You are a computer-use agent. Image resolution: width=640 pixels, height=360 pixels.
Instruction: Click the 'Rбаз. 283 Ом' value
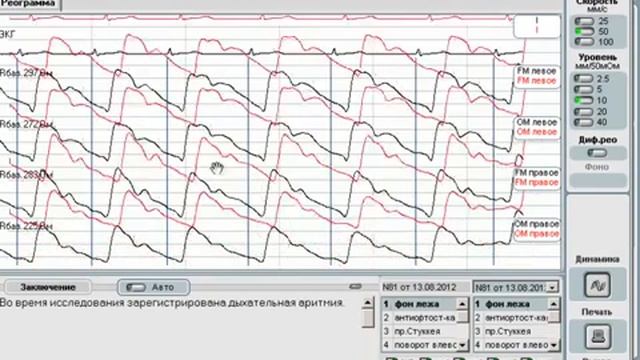coord(26,175)
